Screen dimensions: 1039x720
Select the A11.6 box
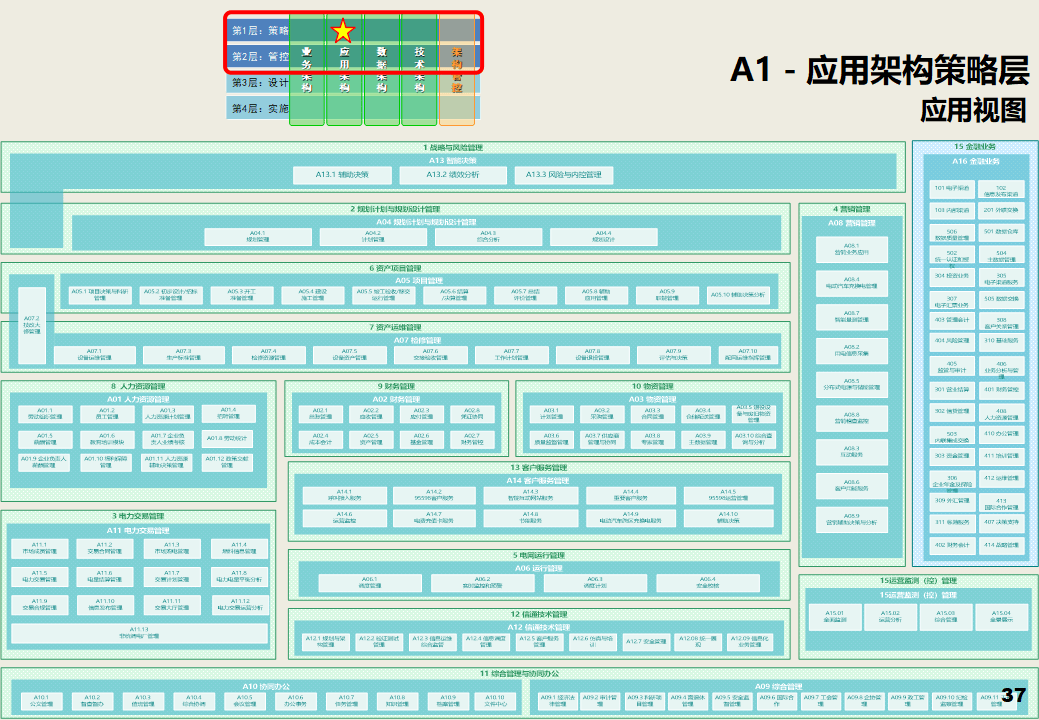click(x=105, y=577)
